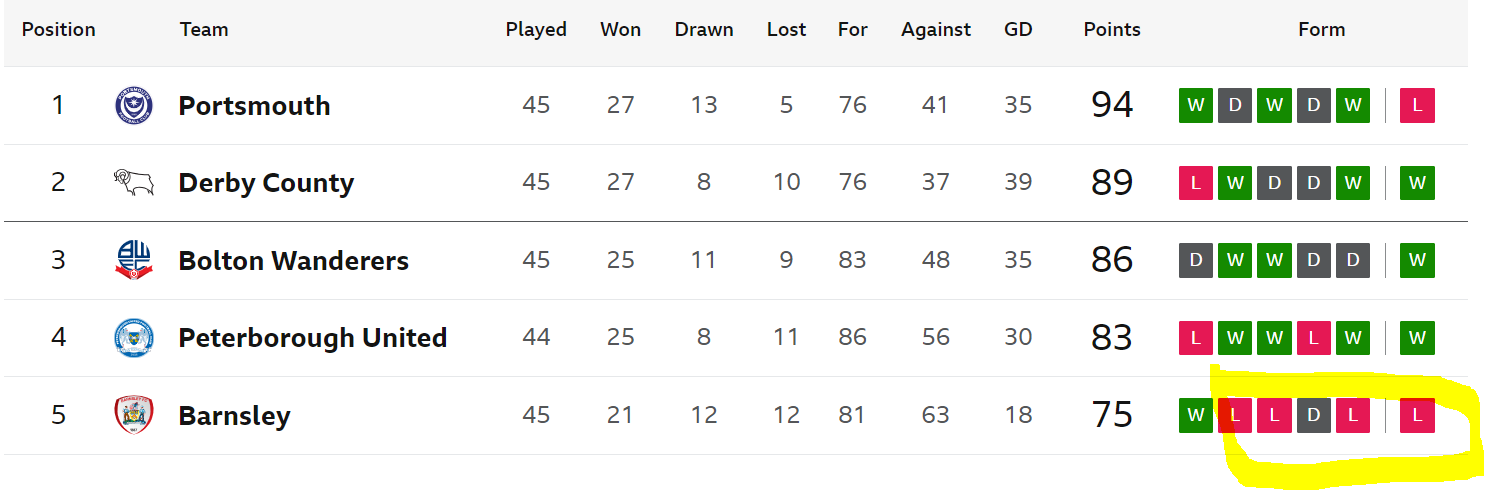Click Barnsley's green W form box
Screen dimensions: 1486x490
coord(1196,415)
